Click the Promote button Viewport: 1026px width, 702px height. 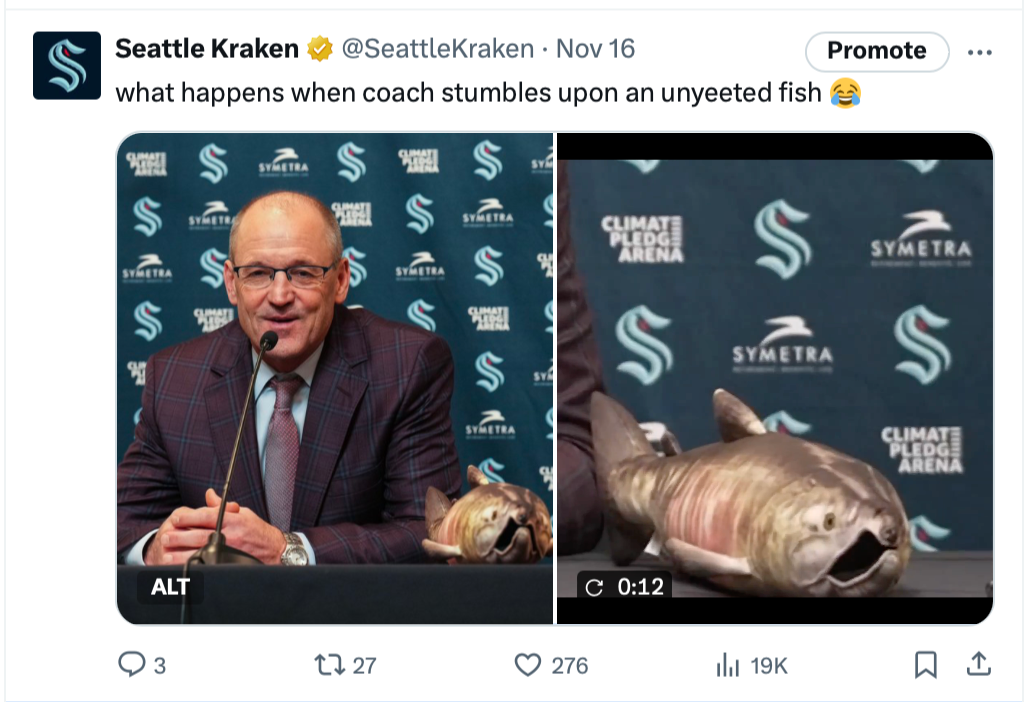click(877, 50)
